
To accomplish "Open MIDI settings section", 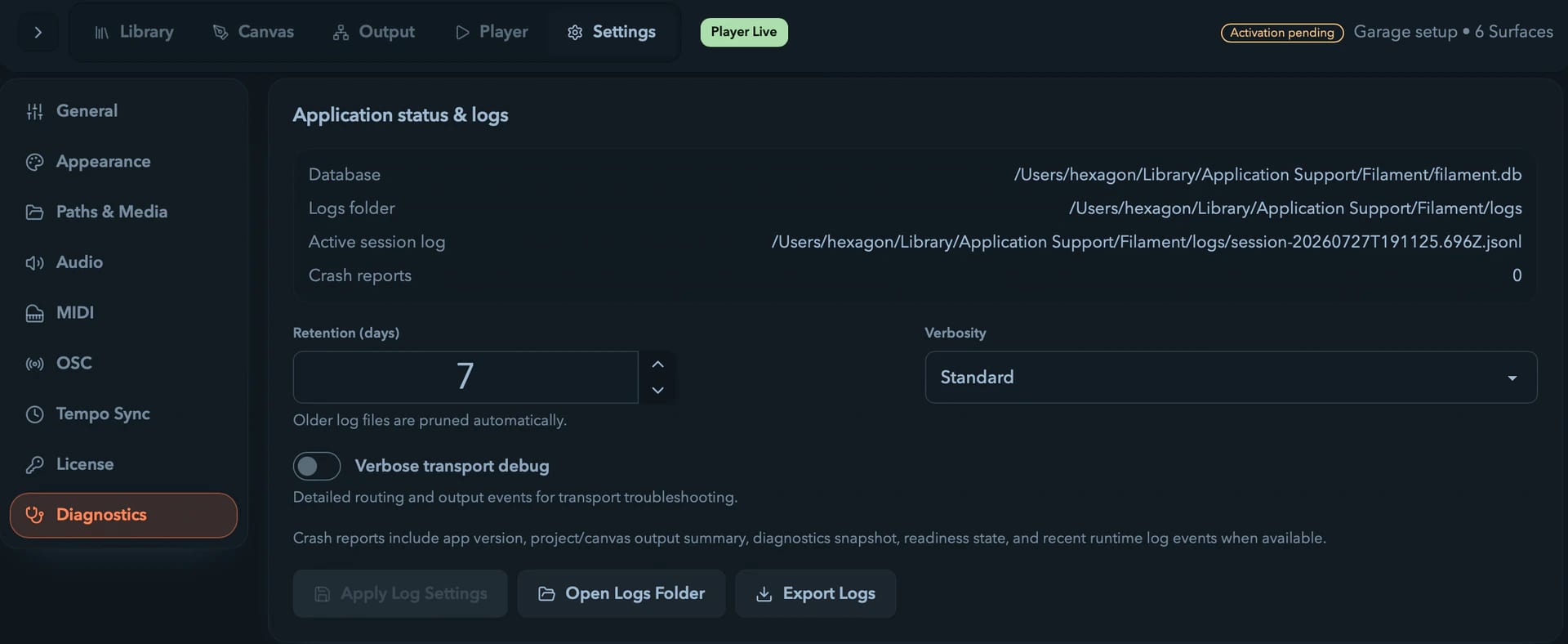I will [123, 313].
